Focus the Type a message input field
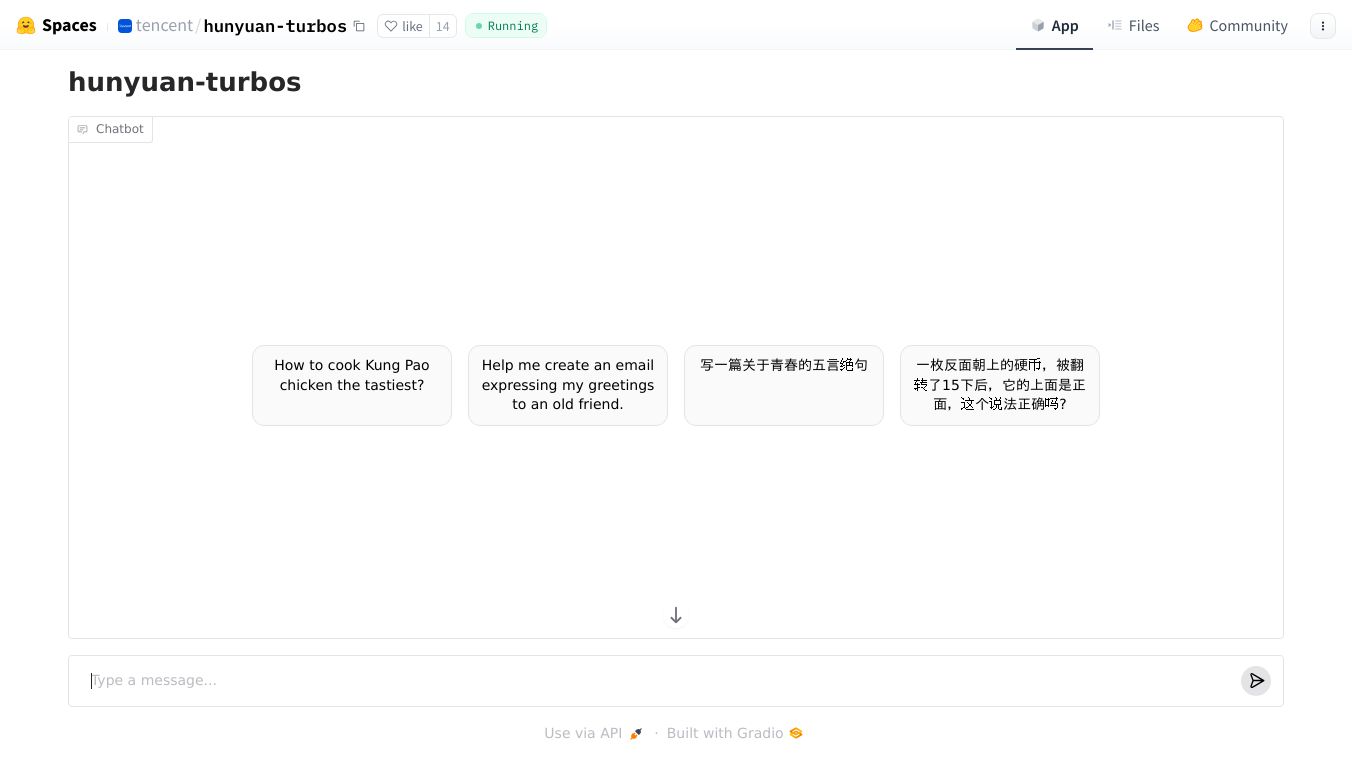The image size is (1352, 760). (660, 681)
